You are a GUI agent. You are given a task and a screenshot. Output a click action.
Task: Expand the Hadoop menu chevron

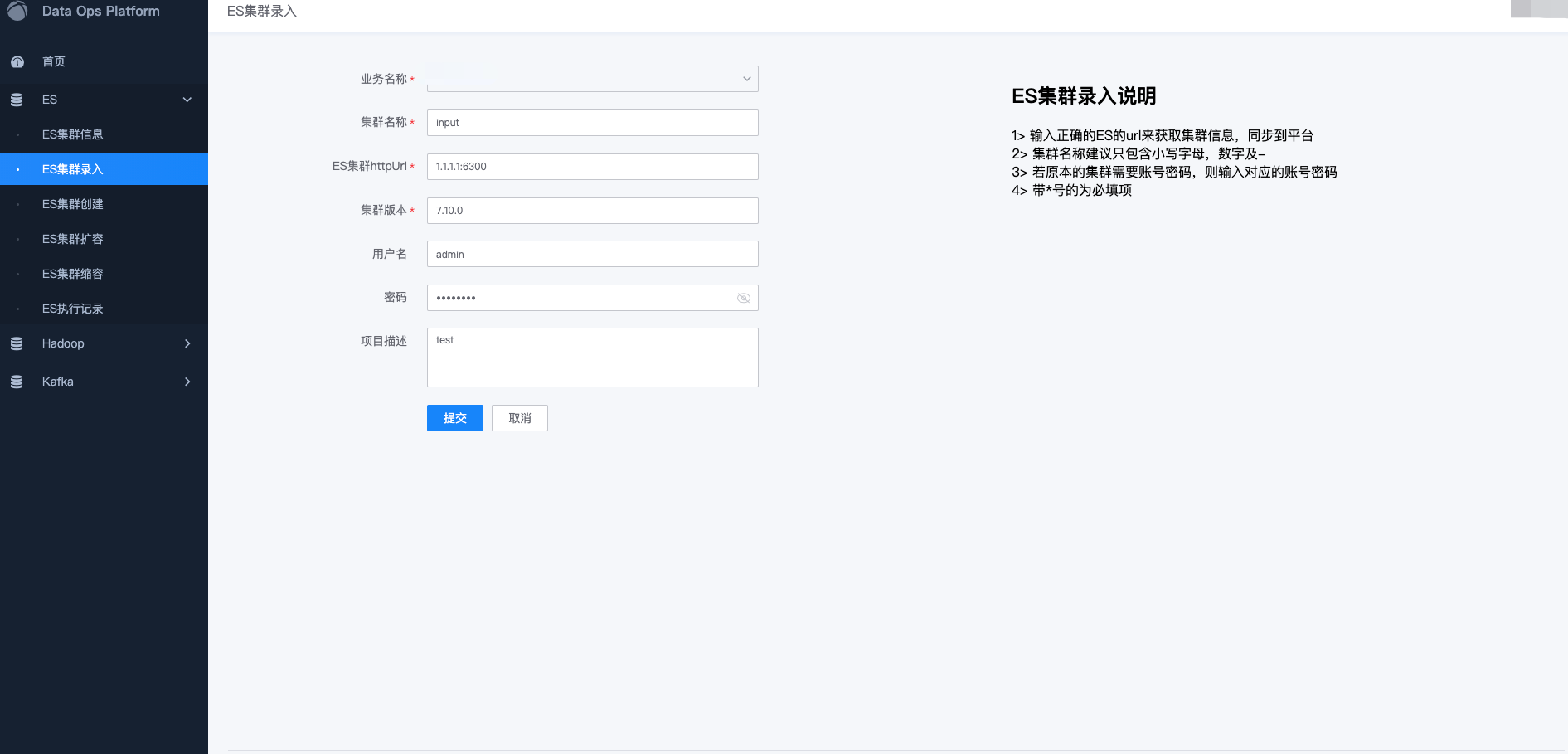187,343
